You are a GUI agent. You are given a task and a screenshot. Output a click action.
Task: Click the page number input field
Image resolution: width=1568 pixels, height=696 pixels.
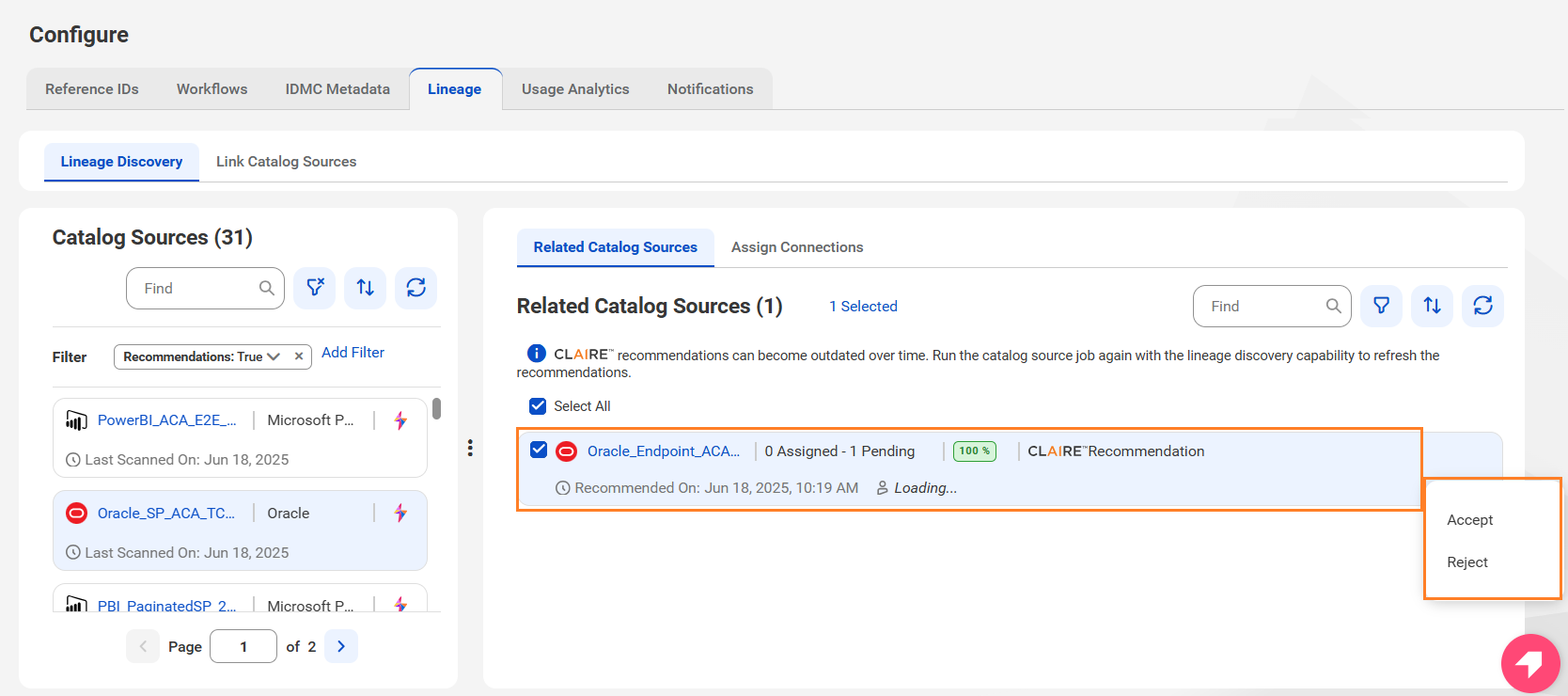click(243, 646)
